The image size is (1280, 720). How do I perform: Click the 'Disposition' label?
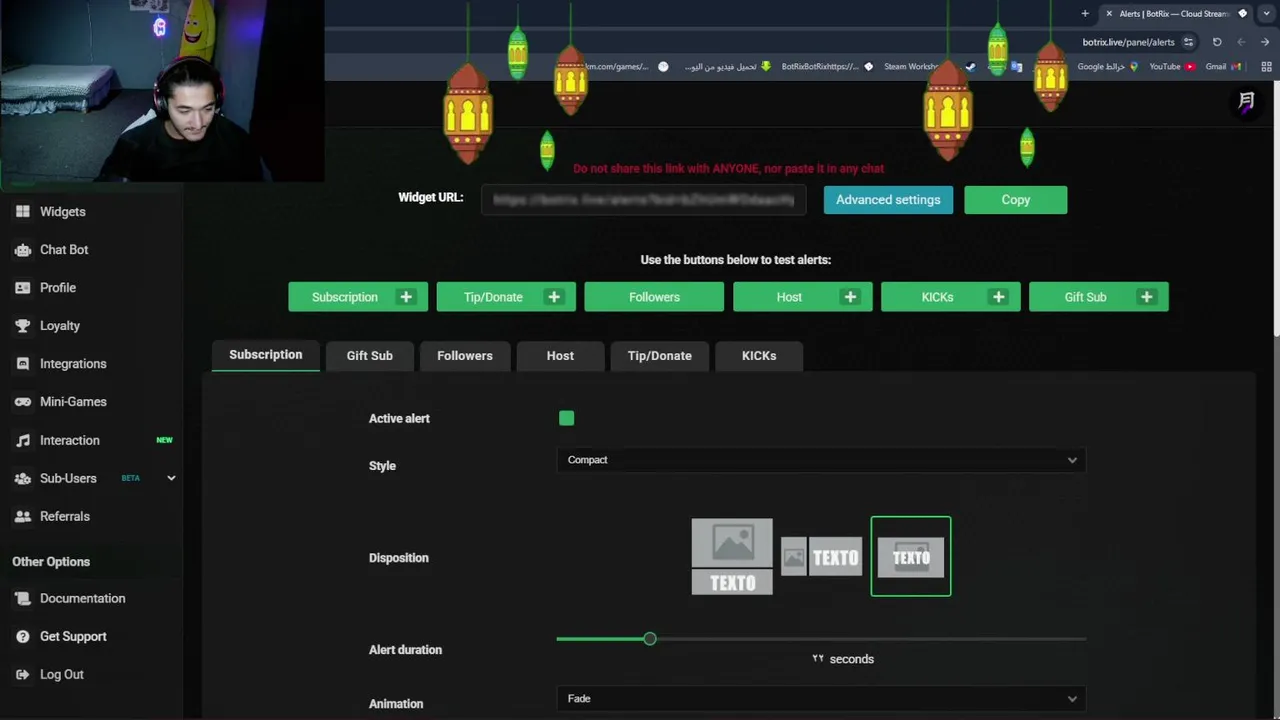[399, 558]
